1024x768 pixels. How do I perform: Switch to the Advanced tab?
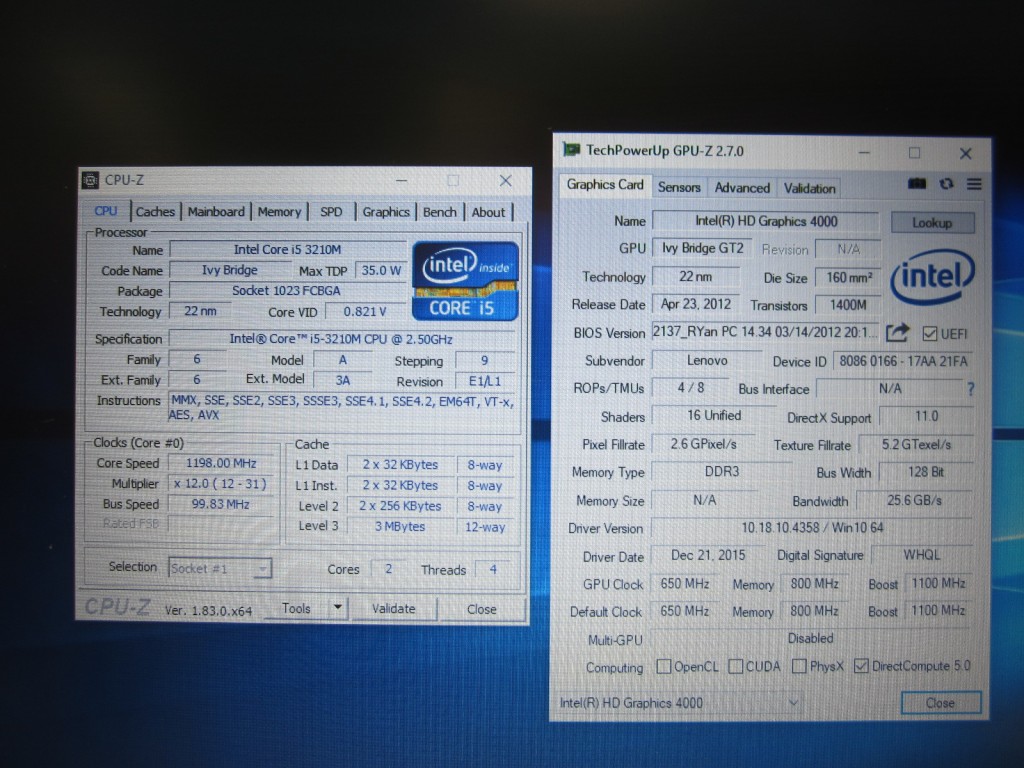click(x=742, y=187)
